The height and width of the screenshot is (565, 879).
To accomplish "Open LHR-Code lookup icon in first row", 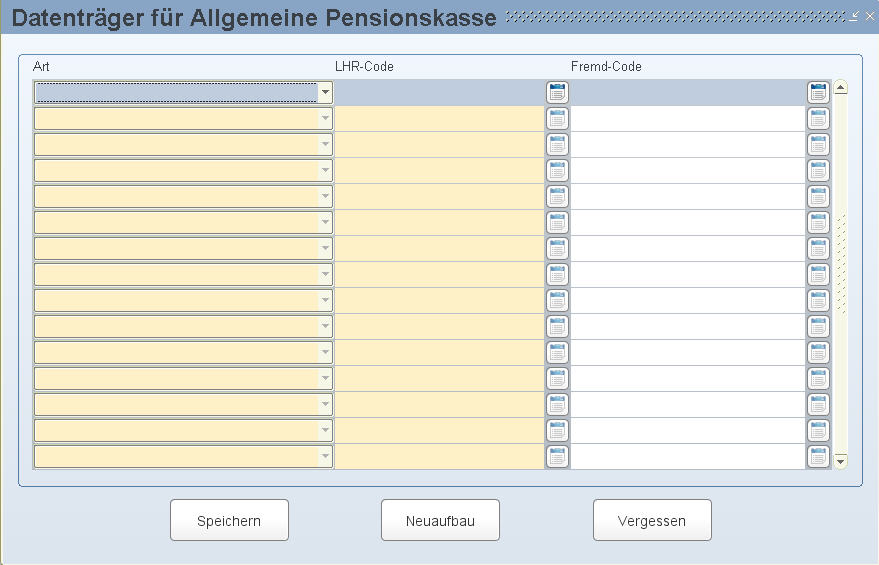I will pos(557,92).
